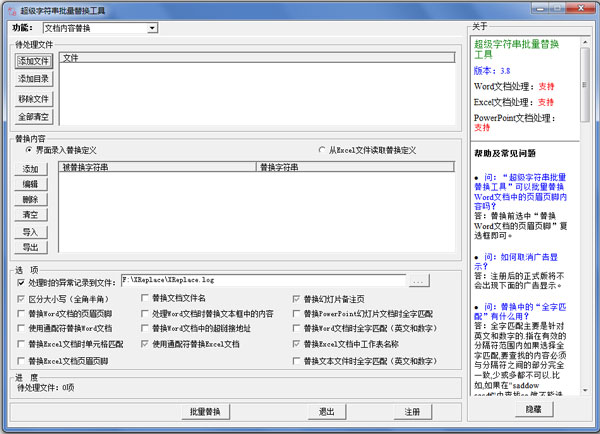
Task: Click the app icon in the title bar
Action: [x=11, y=8]
